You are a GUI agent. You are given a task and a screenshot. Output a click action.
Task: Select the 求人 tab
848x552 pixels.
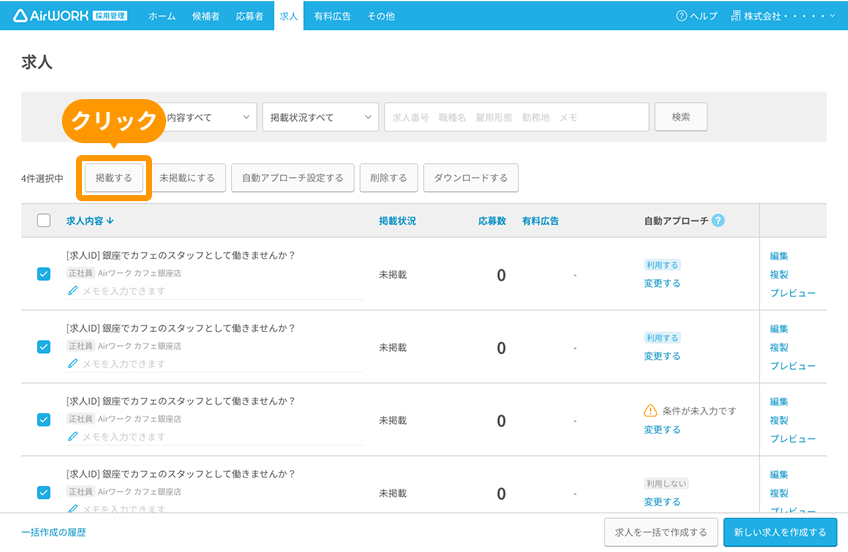click(x=289, y=16)
